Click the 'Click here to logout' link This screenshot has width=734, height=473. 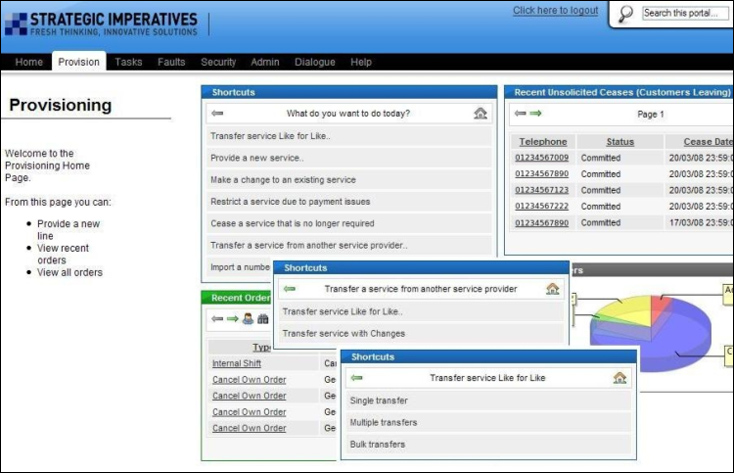pos(555,11)
